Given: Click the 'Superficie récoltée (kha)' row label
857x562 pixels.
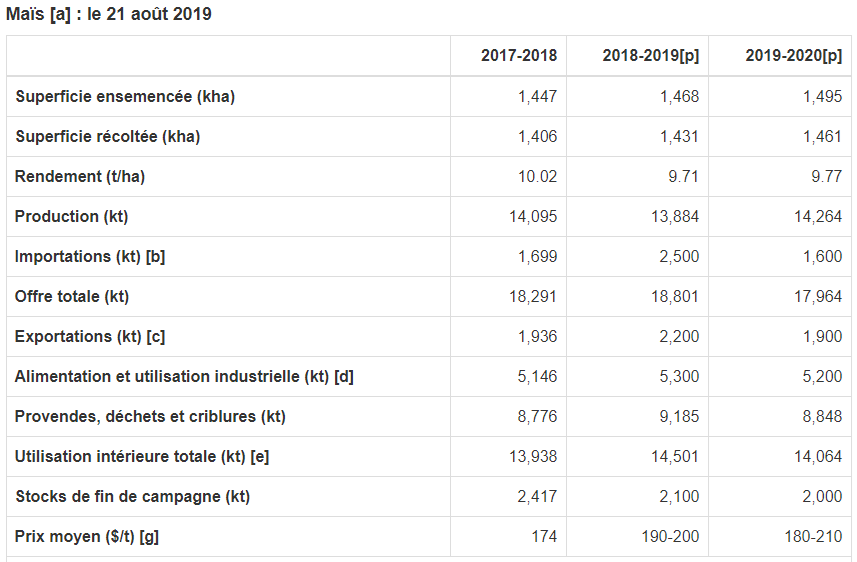Looking at the screenshot, I should click(108, 137).
